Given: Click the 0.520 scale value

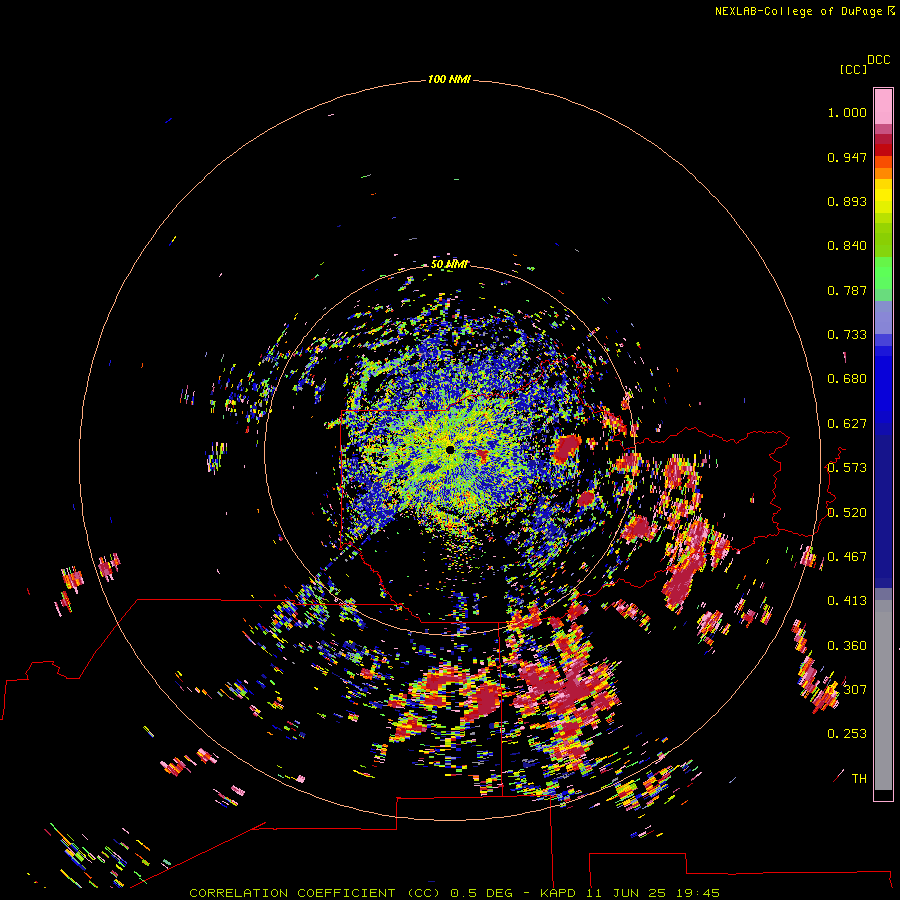Looking at the screenshot, I should pos(847,513).
